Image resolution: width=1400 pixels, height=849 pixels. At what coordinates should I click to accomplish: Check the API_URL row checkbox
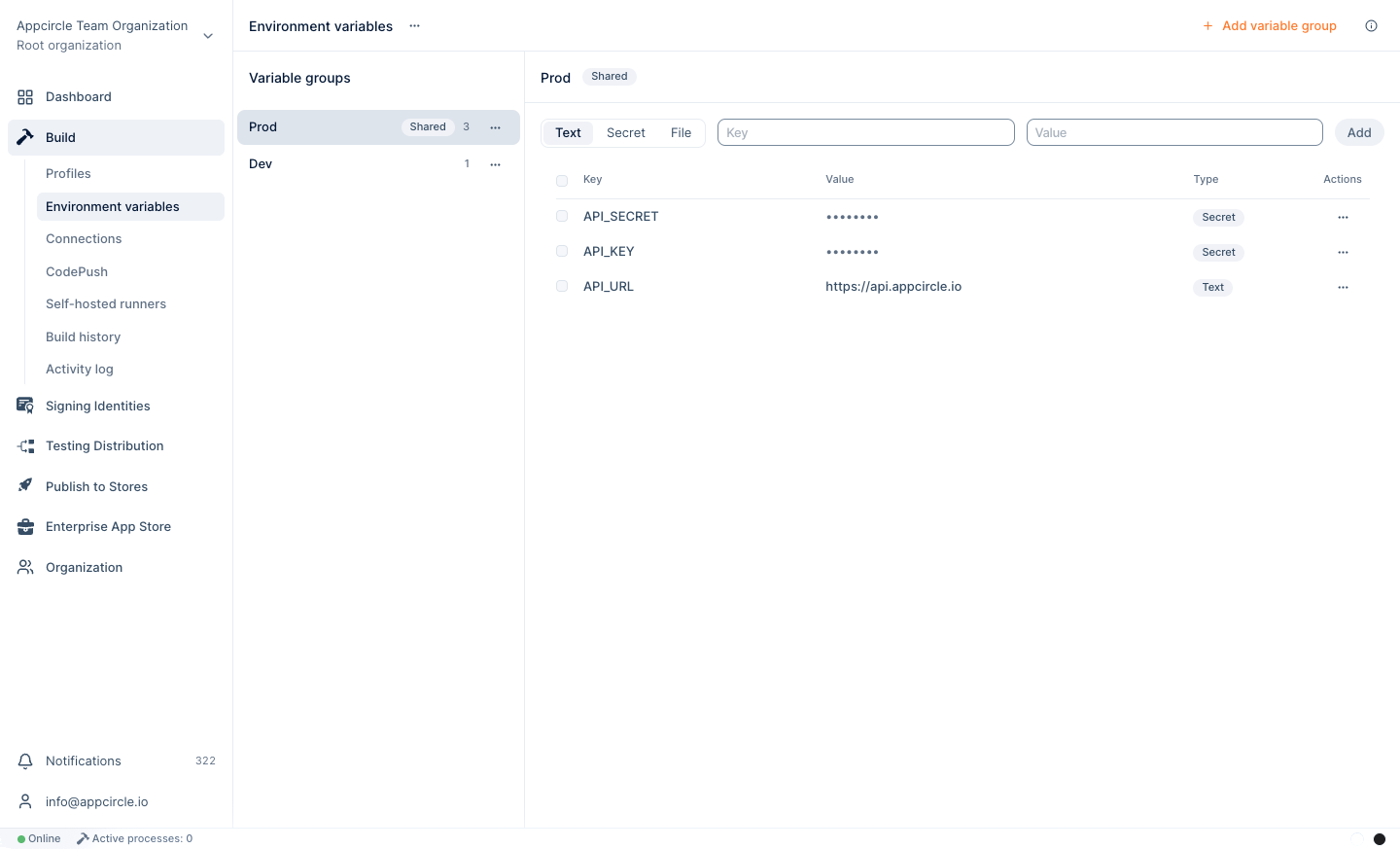click(x=562, y=286)
